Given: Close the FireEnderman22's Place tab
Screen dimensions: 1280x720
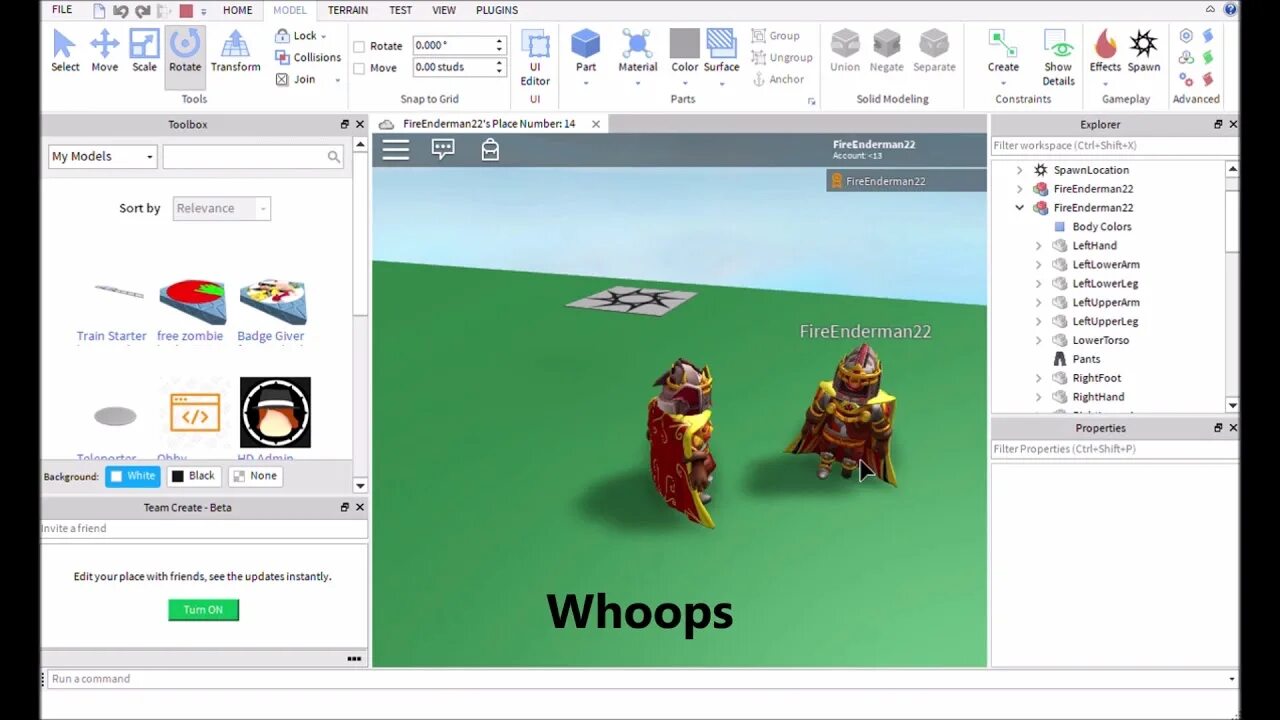Looking at the screenshot, I should (596, 124).
